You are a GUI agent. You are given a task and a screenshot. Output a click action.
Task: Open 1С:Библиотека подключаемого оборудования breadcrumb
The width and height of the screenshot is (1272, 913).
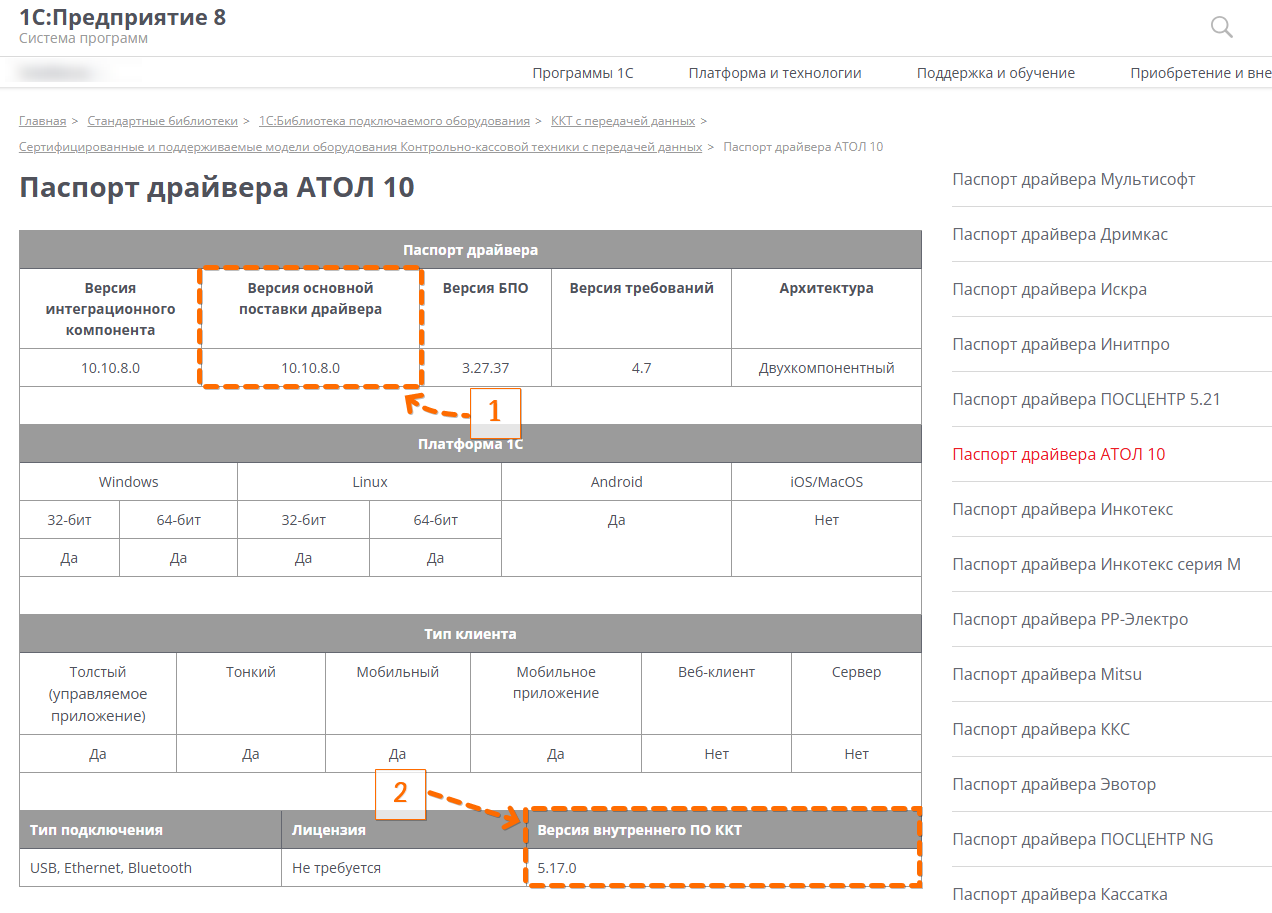[394, 121]
